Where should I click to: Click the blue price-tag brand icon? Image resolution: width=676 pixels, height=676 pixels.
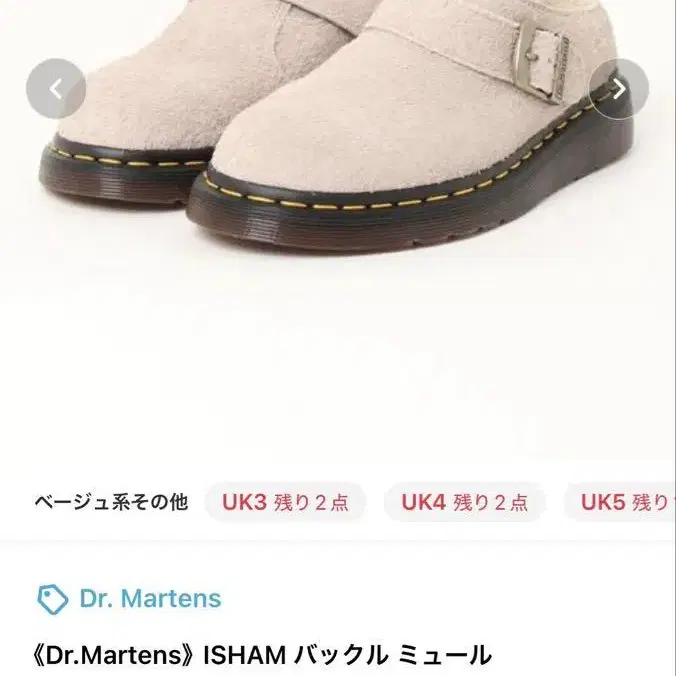(52, 599)
